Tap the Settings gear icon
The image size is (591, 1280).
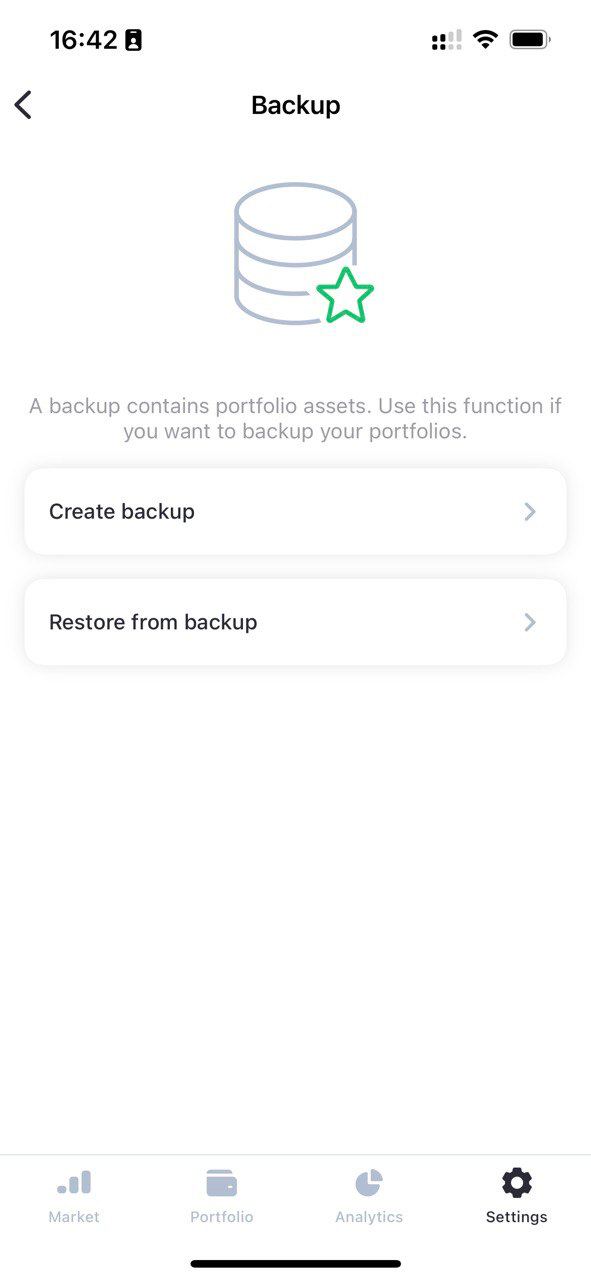[x=517, y=1183]
